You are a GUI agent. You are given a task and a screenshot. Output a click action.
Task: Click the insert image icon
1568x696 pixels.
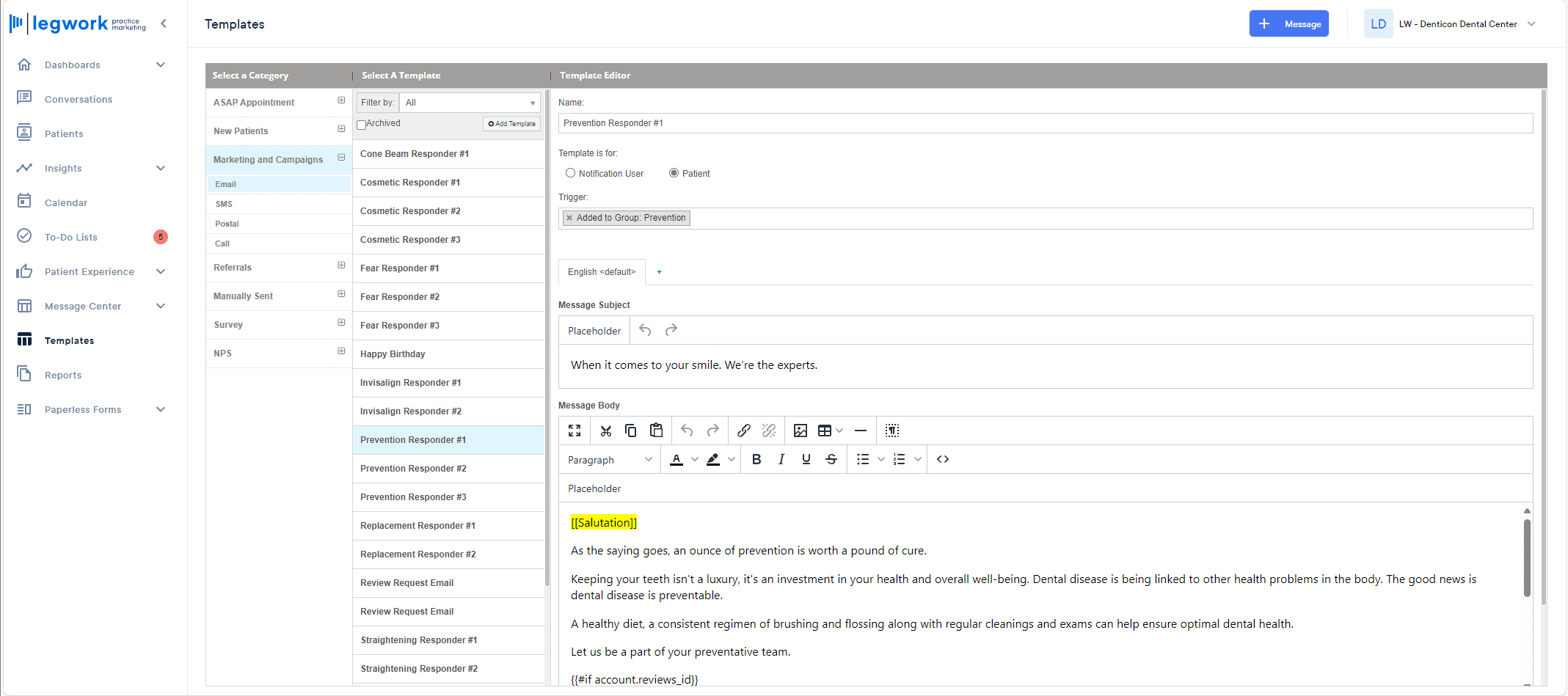801,431
